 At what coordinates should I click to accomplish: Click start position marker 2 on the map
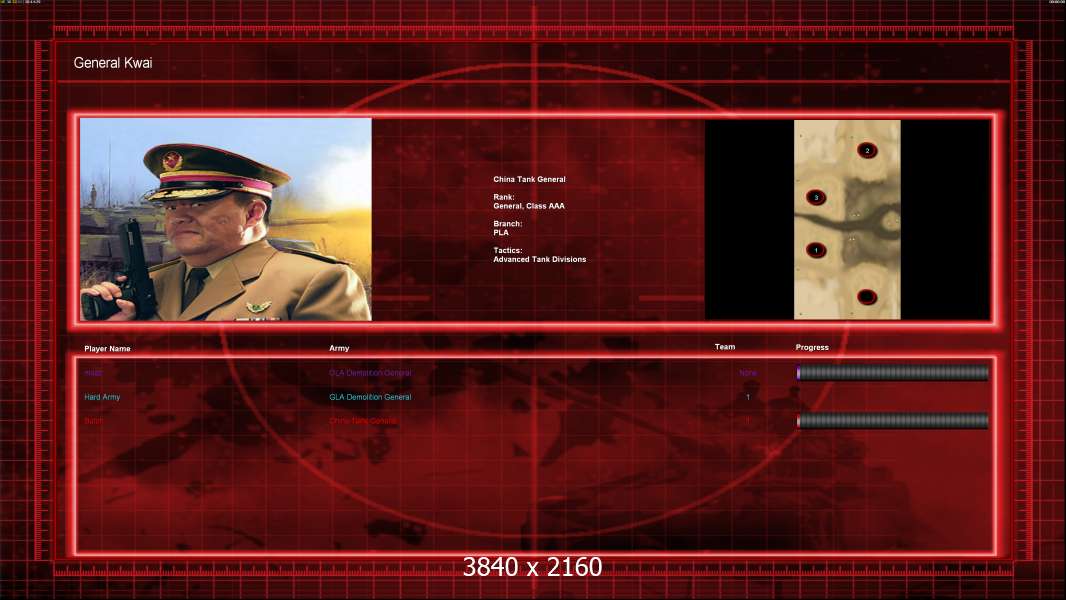(867, 150)
